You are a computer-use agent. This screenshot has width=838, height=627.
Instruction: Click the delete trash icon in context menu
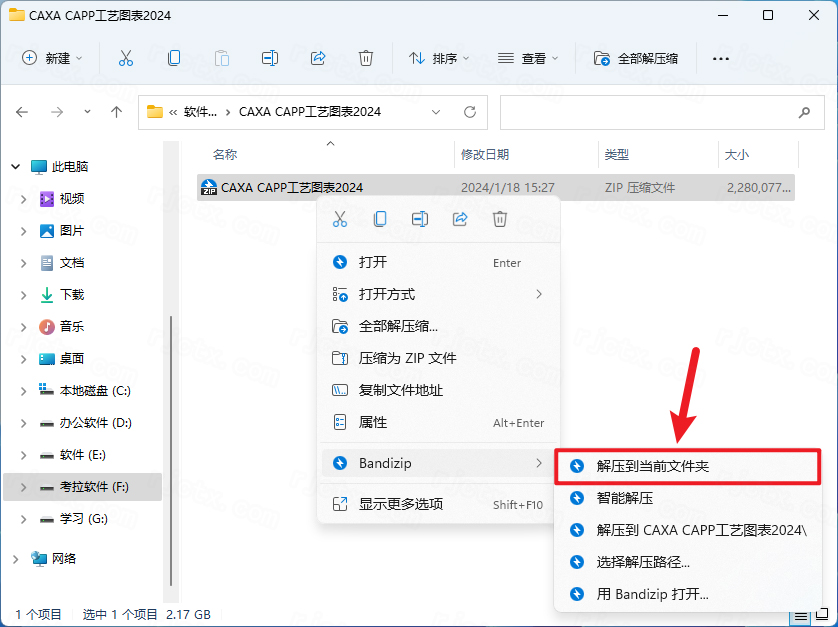(x=500, y=219)
